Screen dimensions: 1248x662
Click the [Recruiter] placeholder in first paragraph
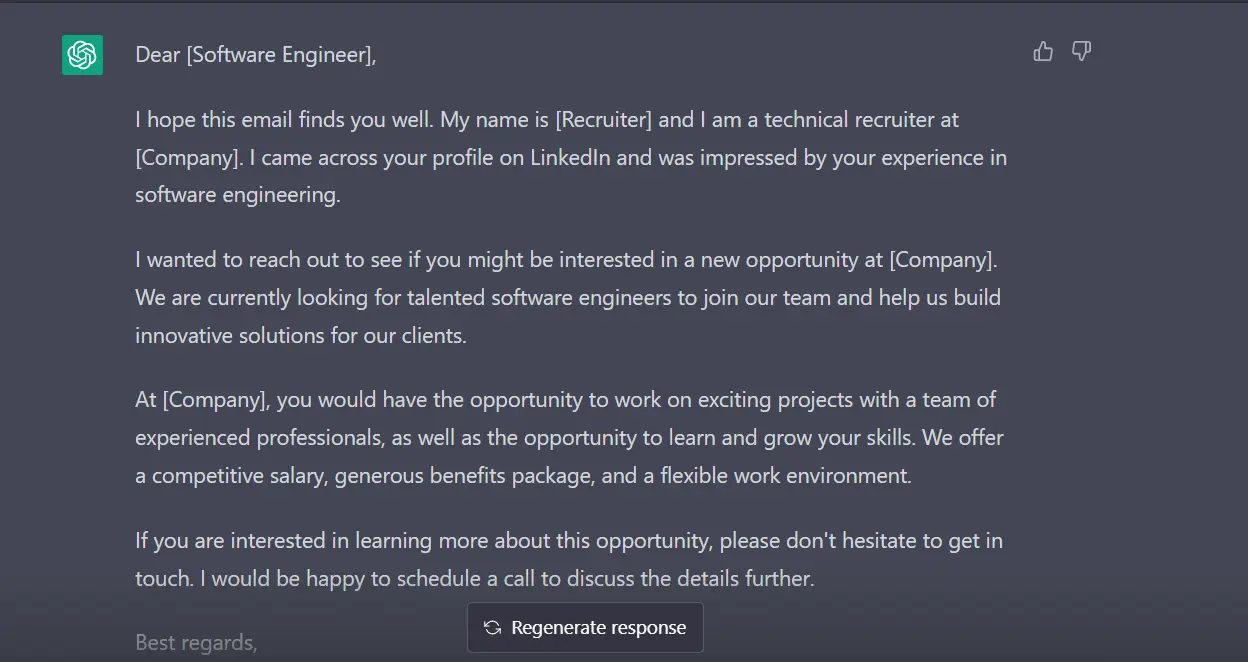click(x=603, y=120)
